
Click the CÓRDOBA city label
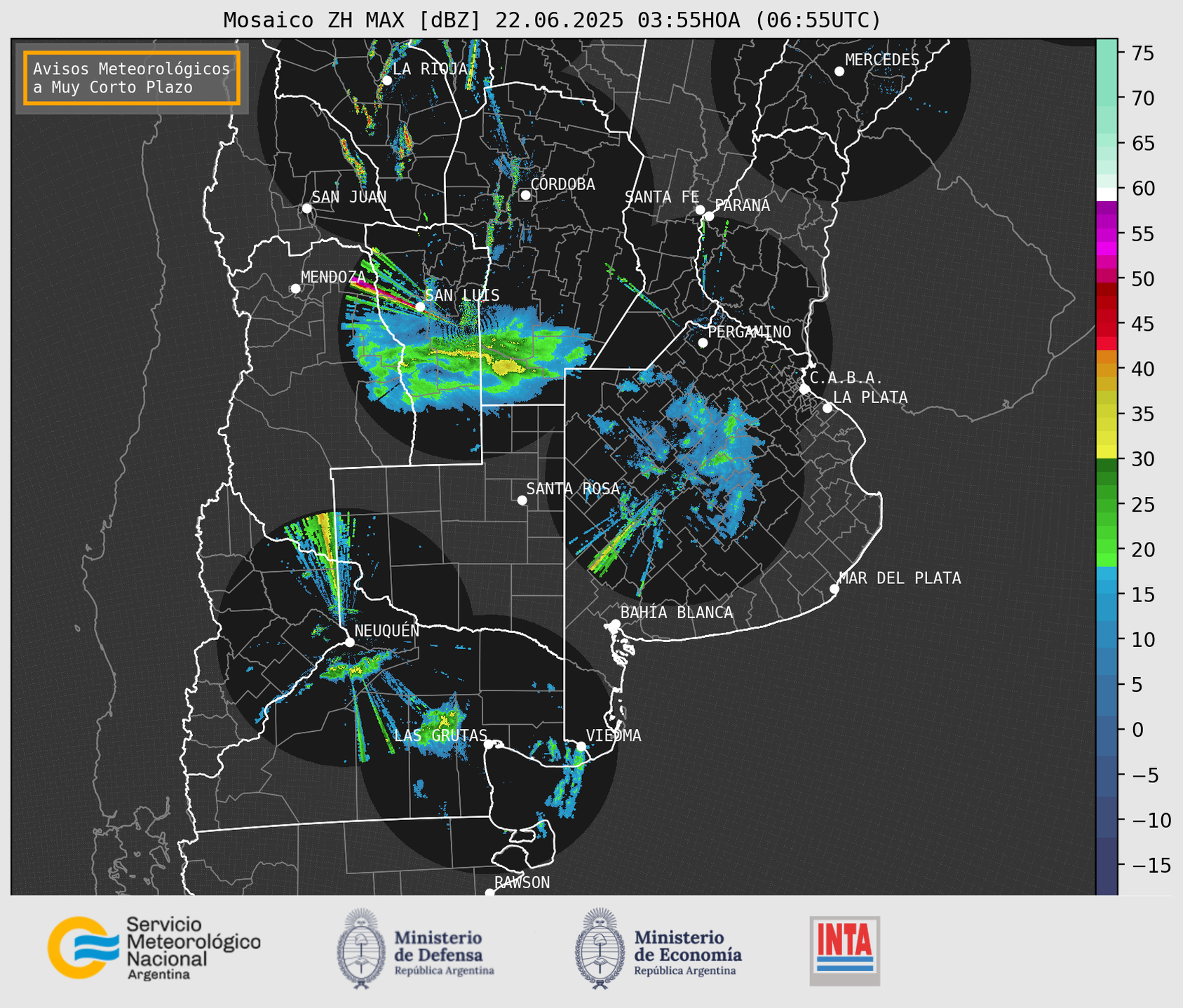562,184
